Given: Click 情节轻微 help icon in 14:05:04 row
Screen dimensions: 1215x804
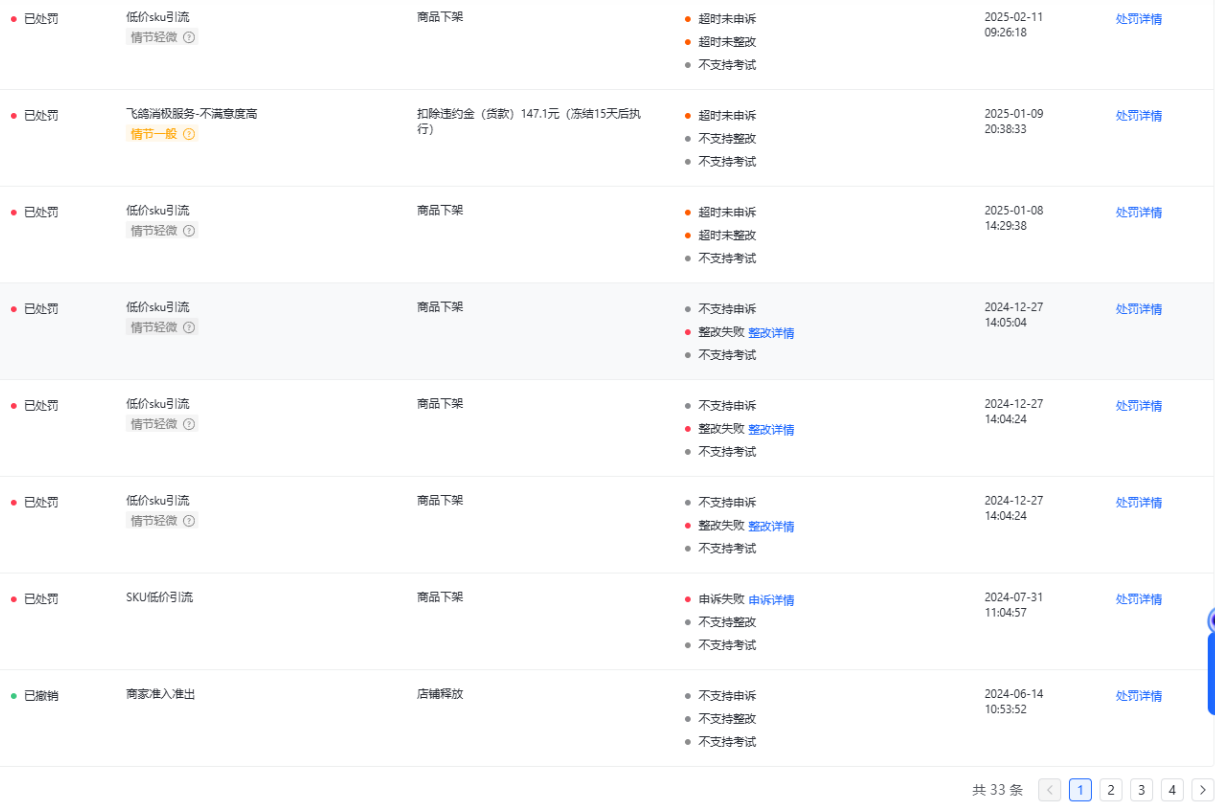Looking at the screenshot, I should pyautogui.click(x=190, y=328).
